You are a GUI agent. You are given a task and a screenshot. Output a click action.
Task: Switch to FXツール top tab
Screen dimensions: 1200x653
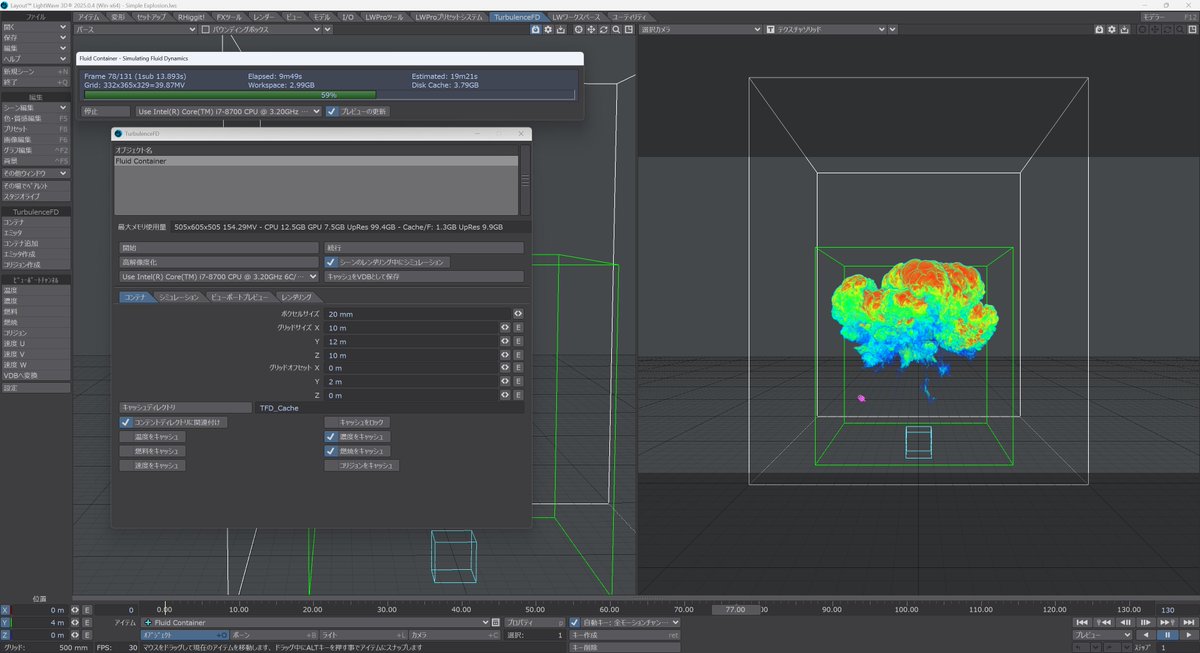click(228, 17)
